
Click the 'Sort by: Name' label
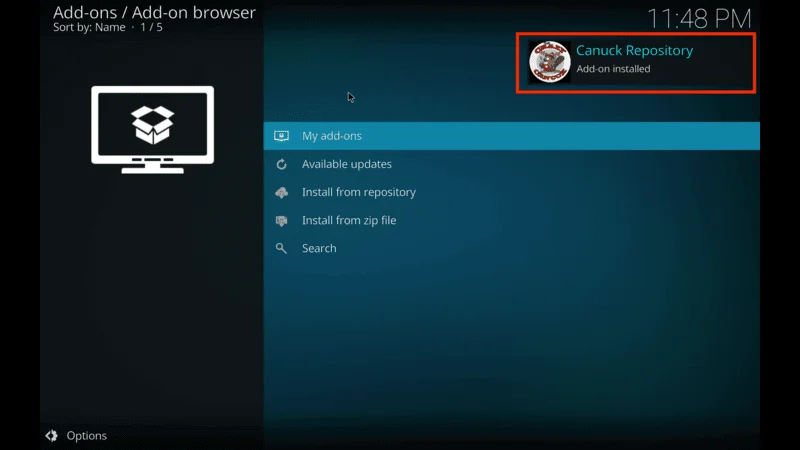click(89, 28)
